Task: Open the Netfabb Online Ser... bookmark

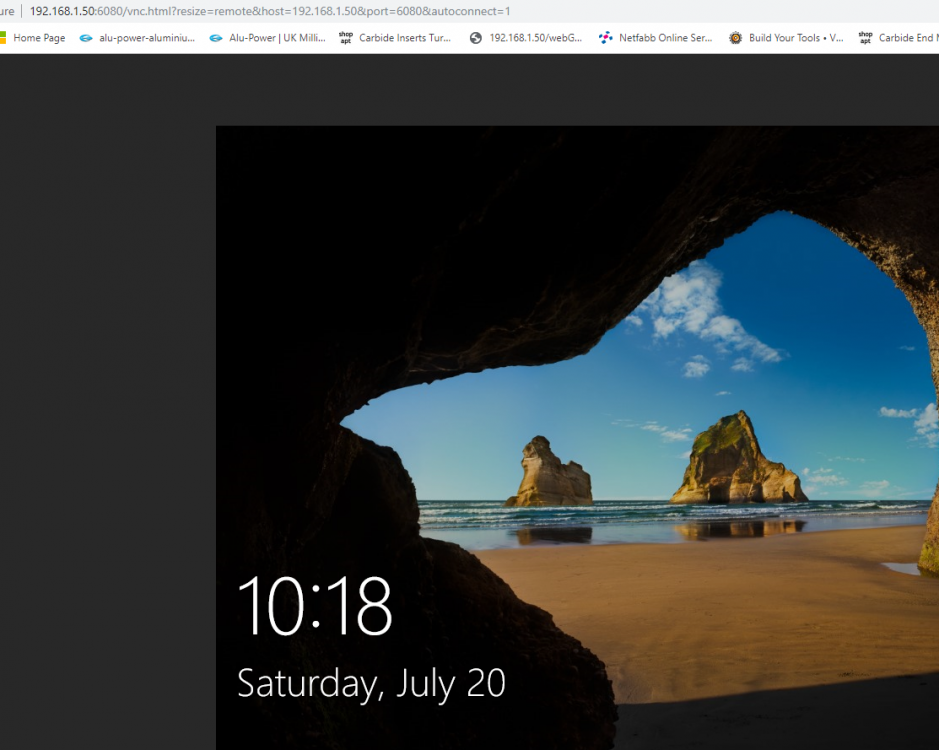Action: tap(656, 38)
